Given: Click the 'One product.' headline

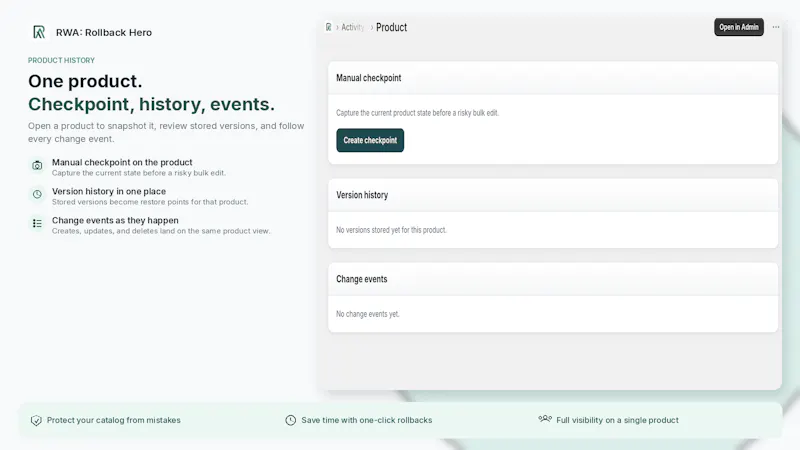Looking at the screenshot, I should click(85, 81).
